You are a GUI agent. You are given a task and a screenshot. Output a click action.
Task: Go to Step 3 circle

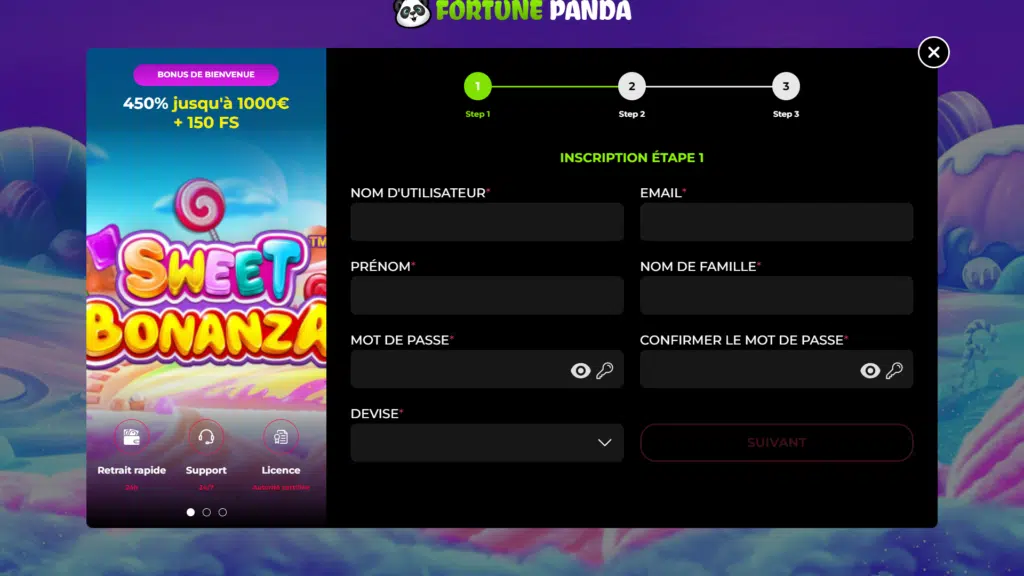[786, 86]
